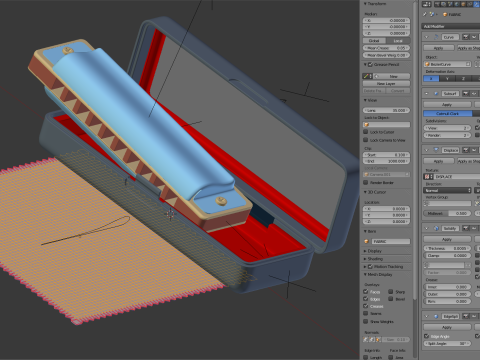480x360 pixels.
Task: Expand the Display panel
Action: [365, 251]
